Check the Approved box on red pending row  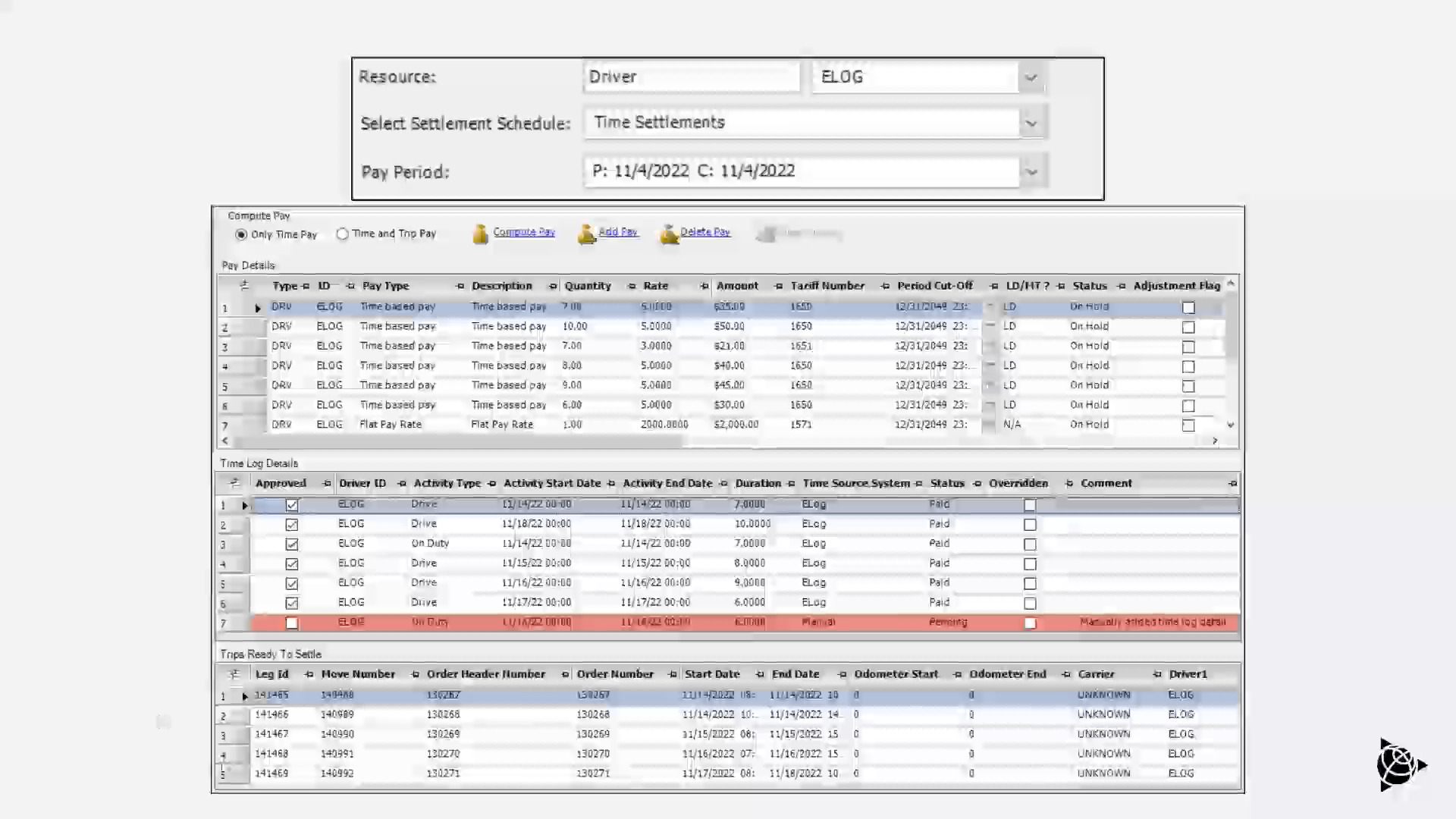292,623
